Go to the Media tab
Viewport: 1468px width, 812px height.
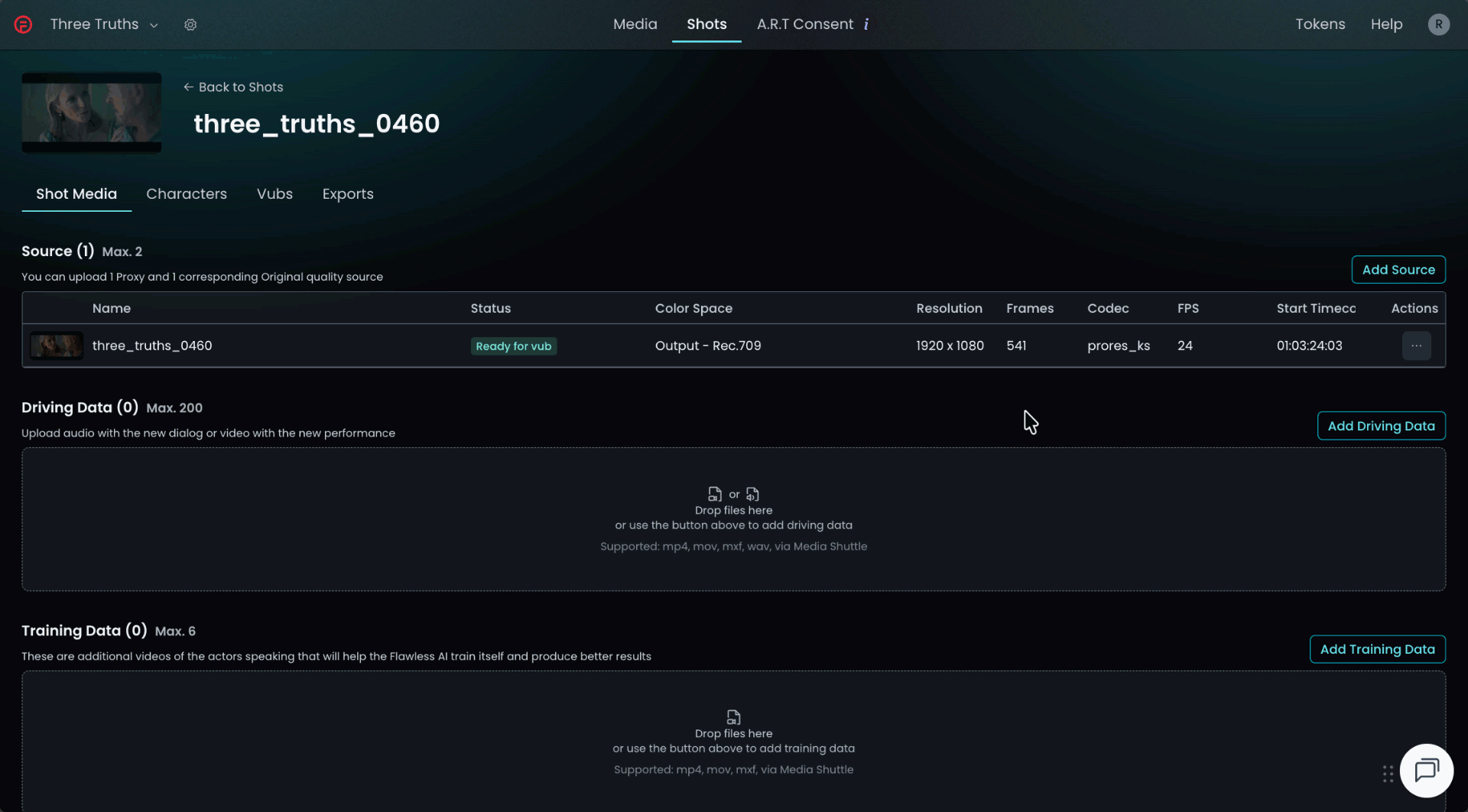pos(635,24)
